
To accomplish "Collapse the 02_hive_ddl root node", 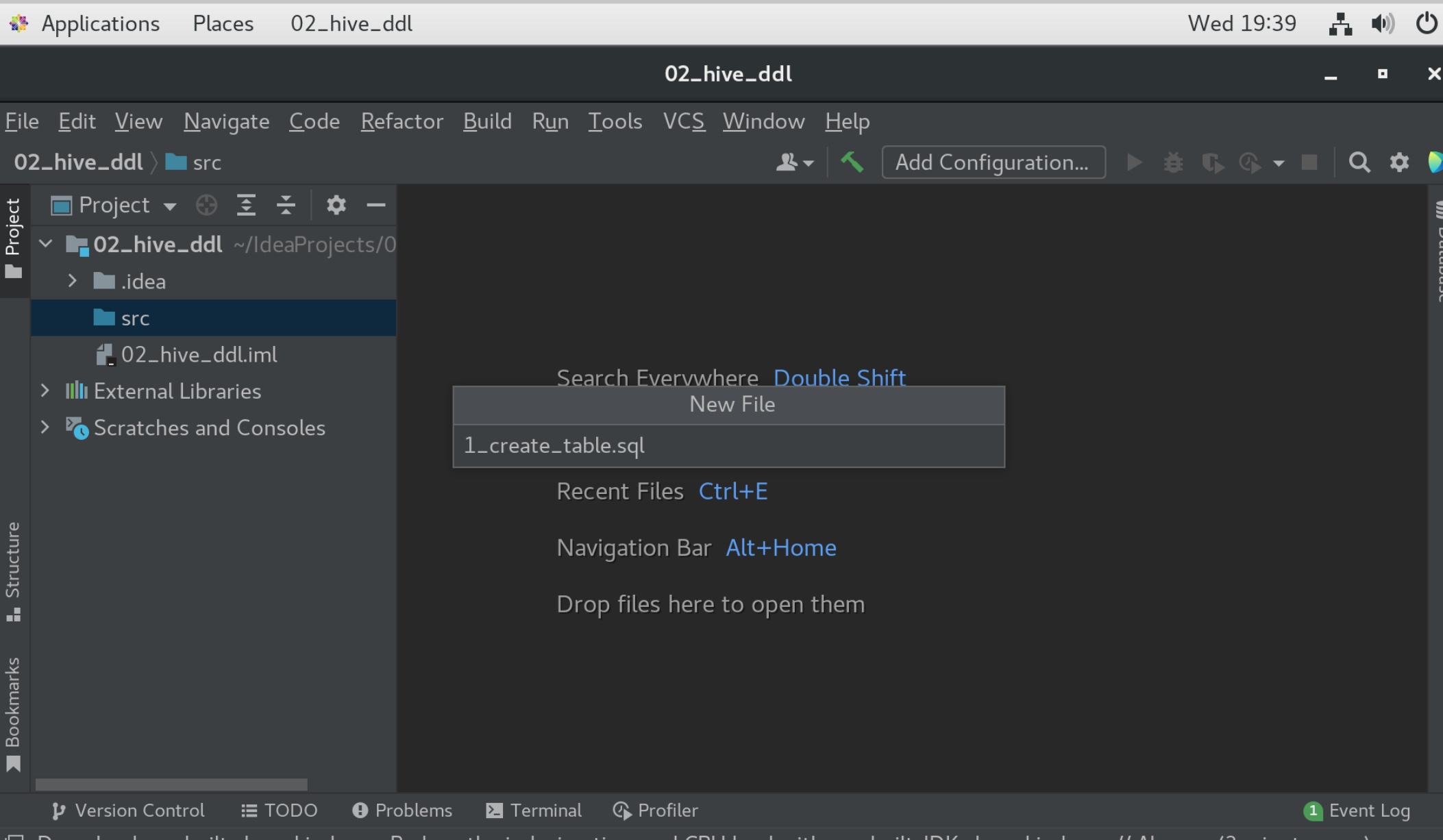I will (46, 244).
